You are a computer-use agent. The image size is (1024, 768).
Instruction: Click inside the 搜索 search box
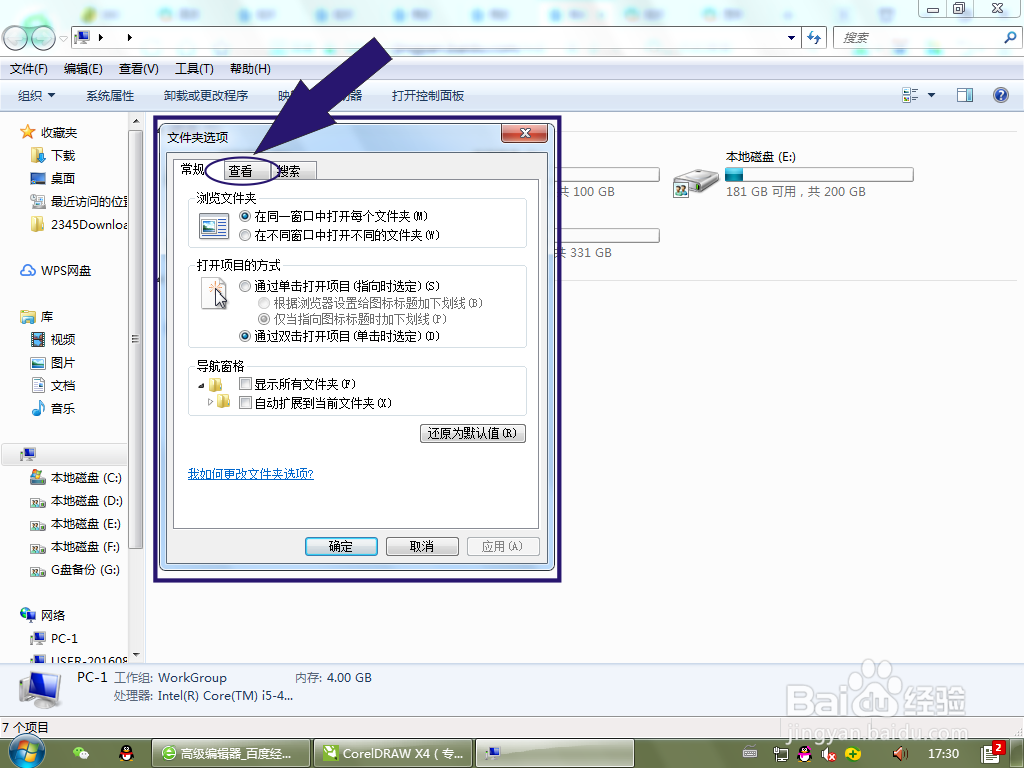pos(920,37)
